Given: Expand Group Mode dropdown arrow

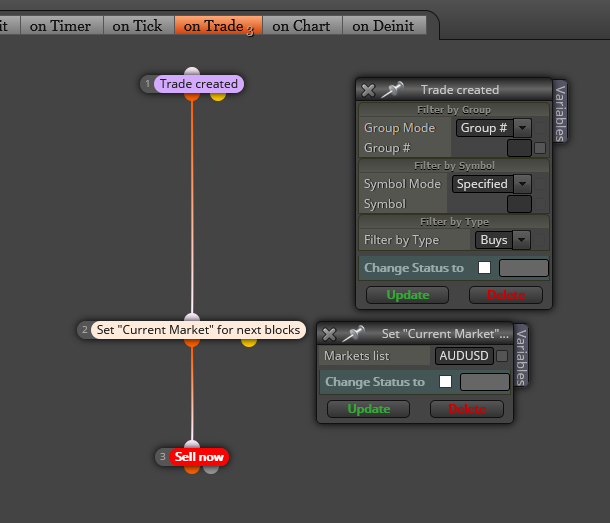Looking at the screenshot, I should [x=522, y=128].
